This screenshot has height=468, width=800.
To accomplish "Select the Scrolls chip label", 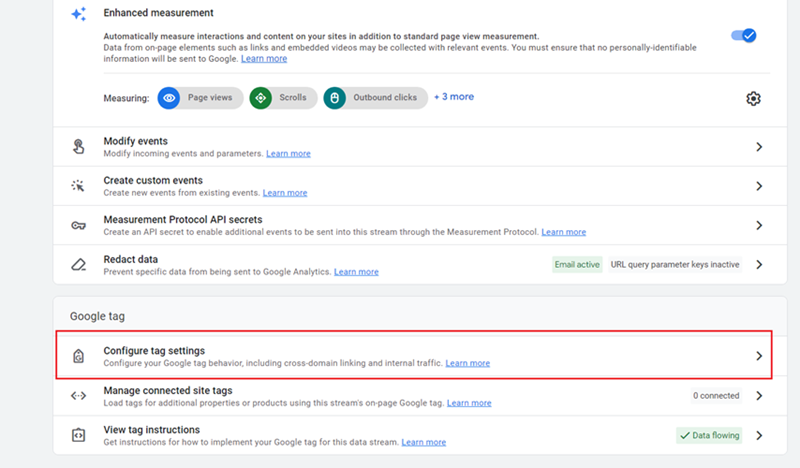I will [293, 97].
